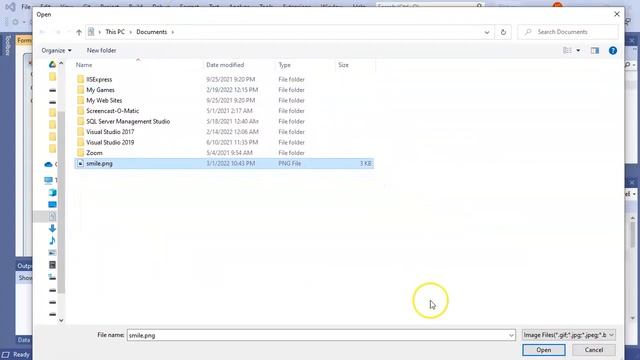Toggle the preview pane icon
Image resolution: width=640 pixels, height=360 pixels.
pos(595,51)
